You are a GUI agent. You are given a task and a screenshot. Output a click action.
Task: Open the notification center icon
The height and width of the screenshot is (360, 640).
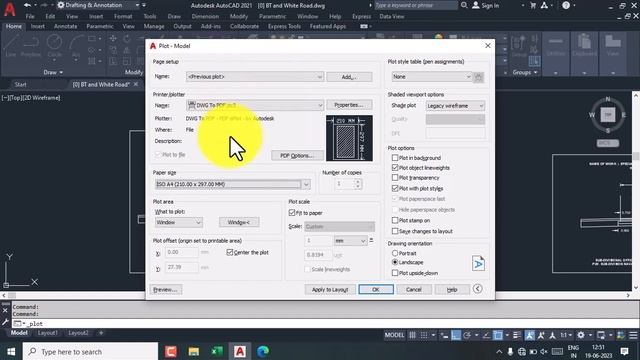click(624, 351)
